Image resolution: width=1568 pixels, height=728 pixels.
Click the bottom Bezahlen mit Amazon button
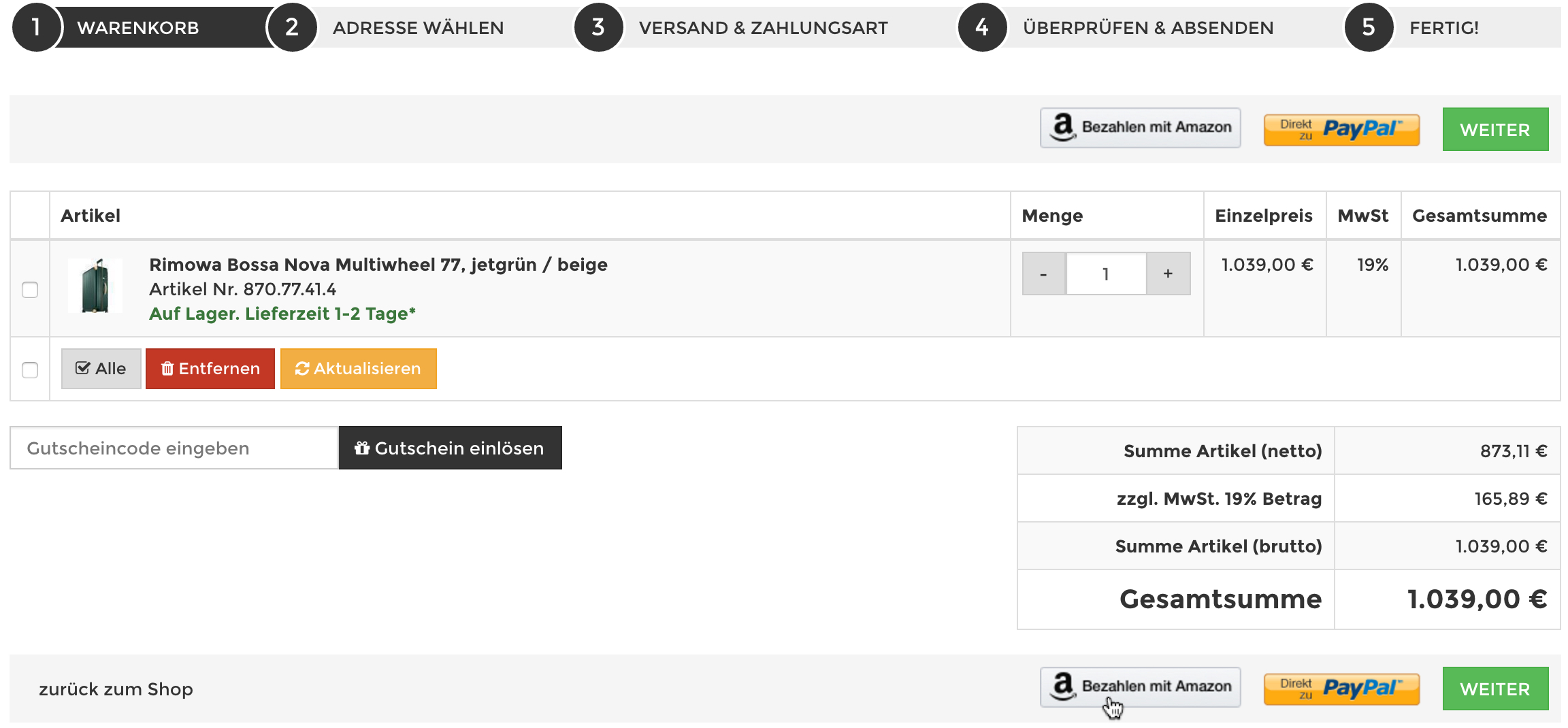(1140, 687)
